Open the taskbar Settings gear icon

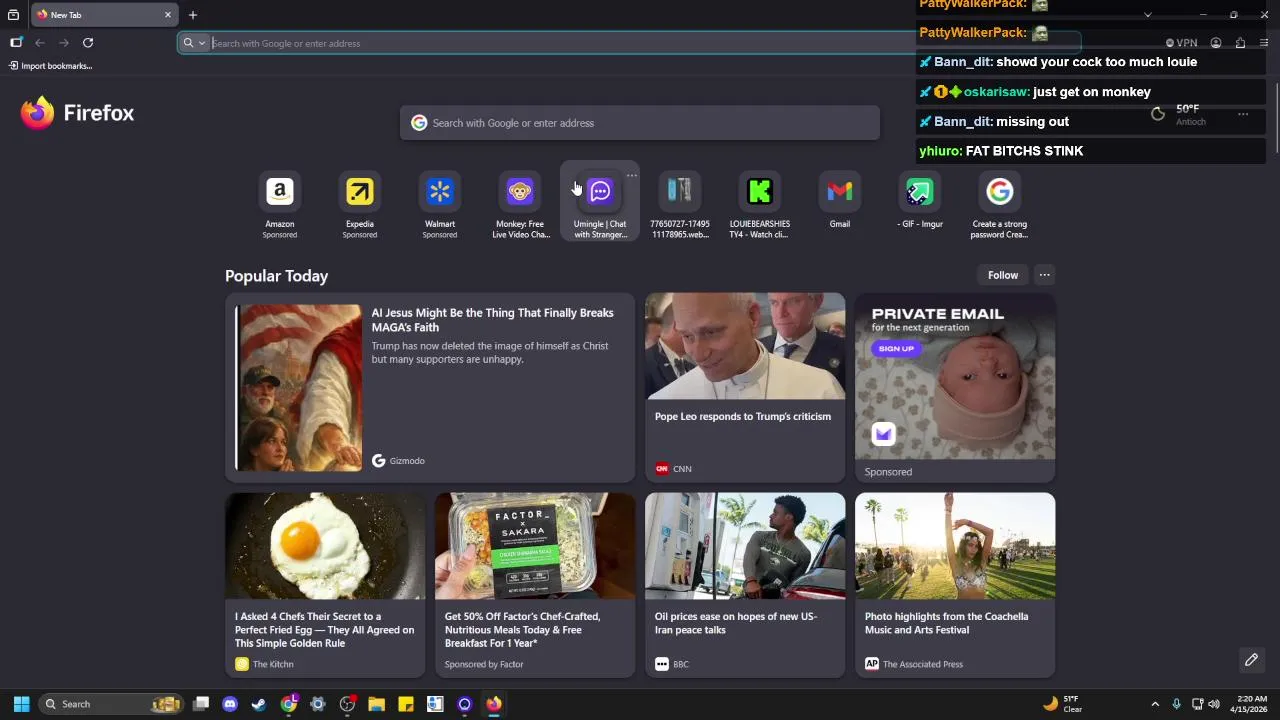point(318,704)
